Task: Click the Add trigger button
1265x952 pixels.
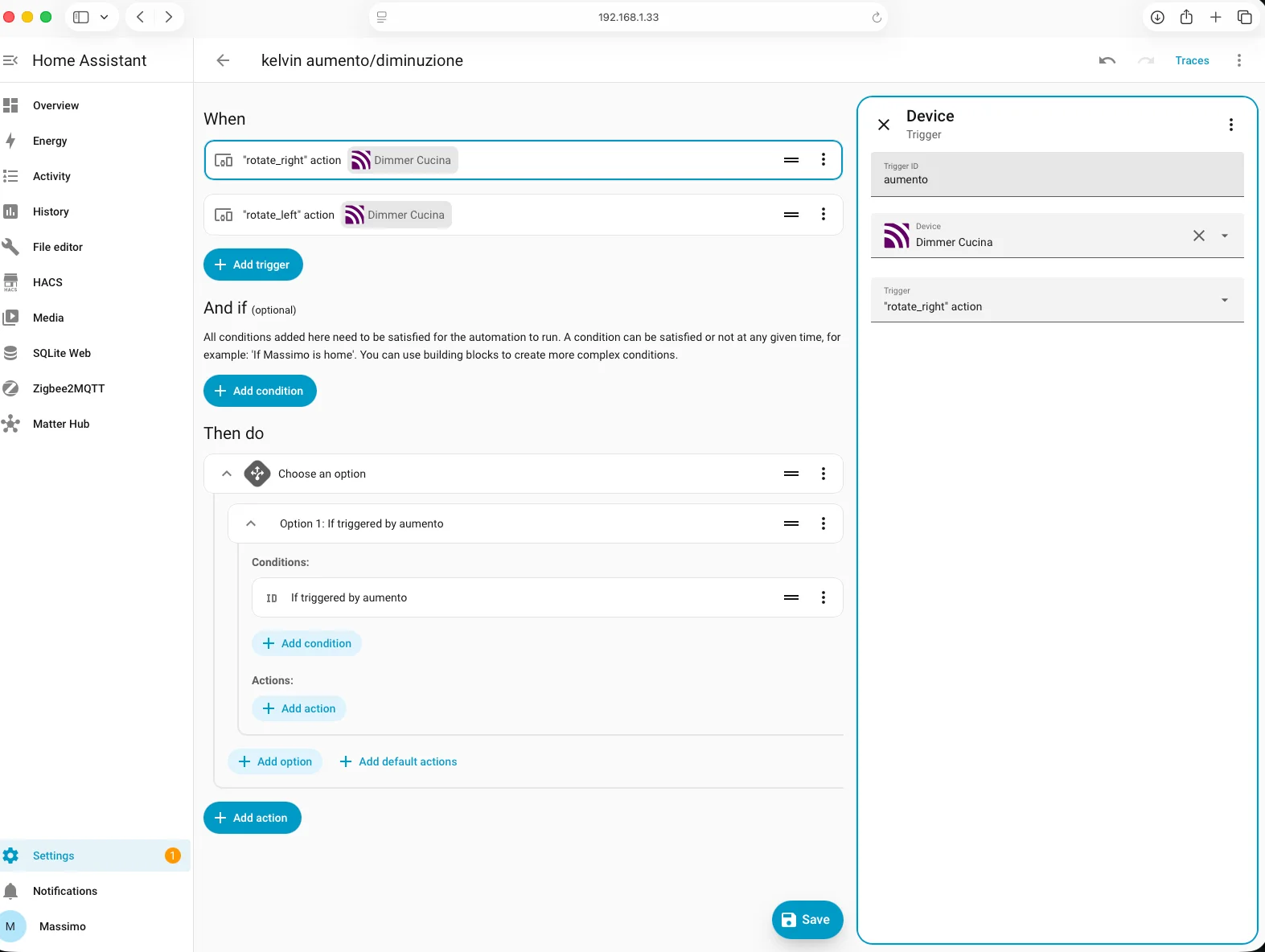Action: [x=253, y=265]
